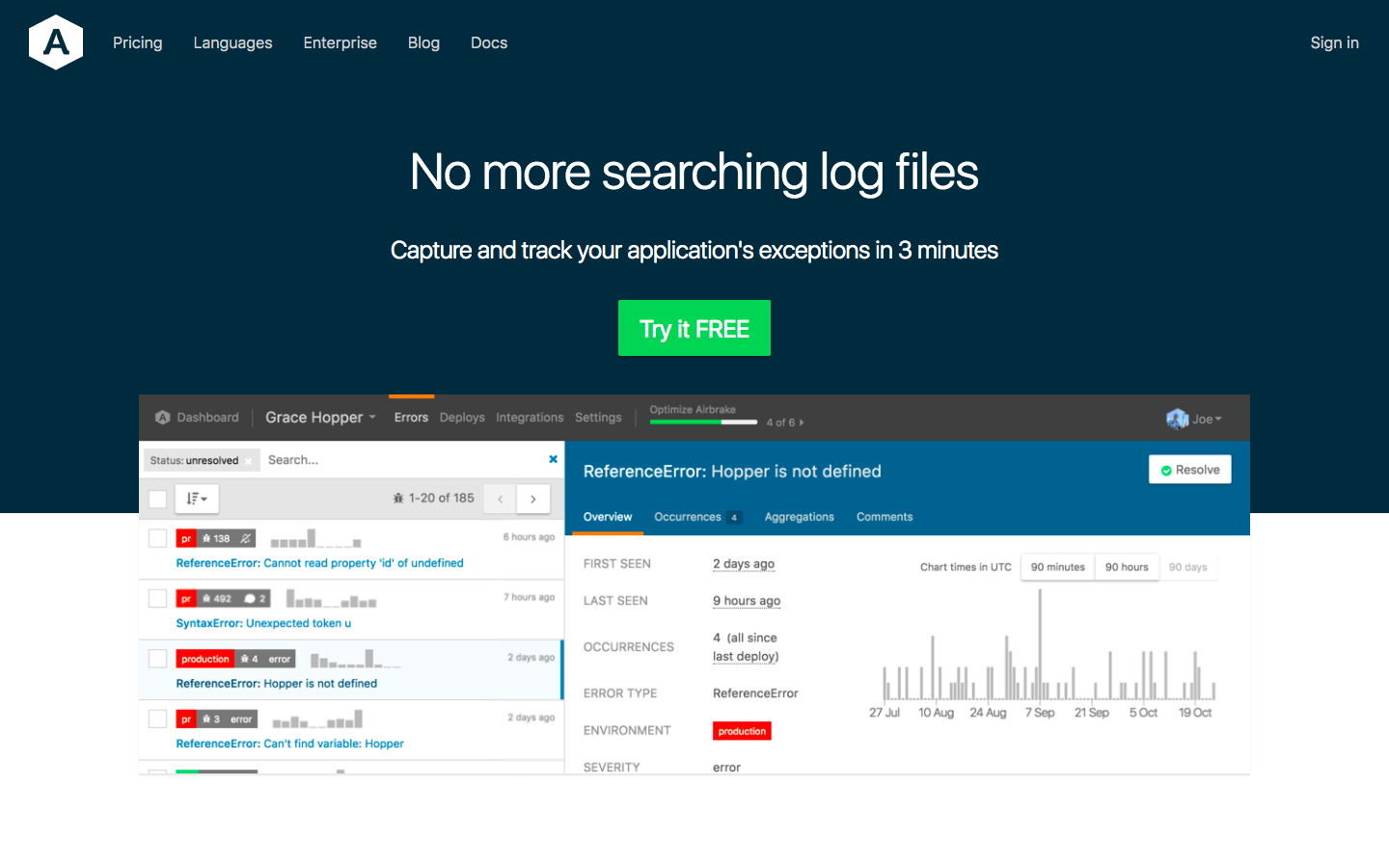Click the '2 days ago' first seen value

(x=744, y=564)
